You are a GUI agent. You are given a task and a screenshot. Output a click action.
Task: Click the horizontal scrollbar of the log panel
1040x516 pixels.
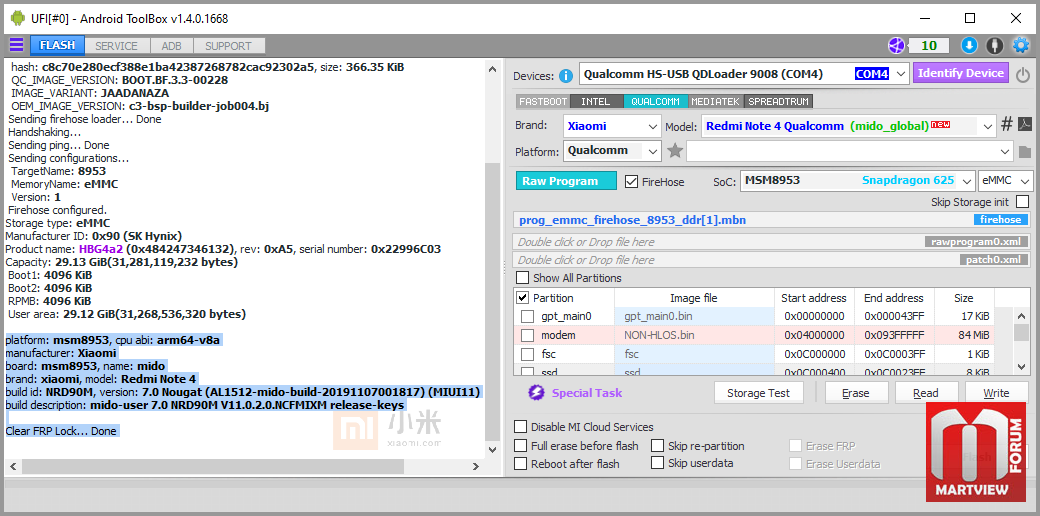click(244, 467)
